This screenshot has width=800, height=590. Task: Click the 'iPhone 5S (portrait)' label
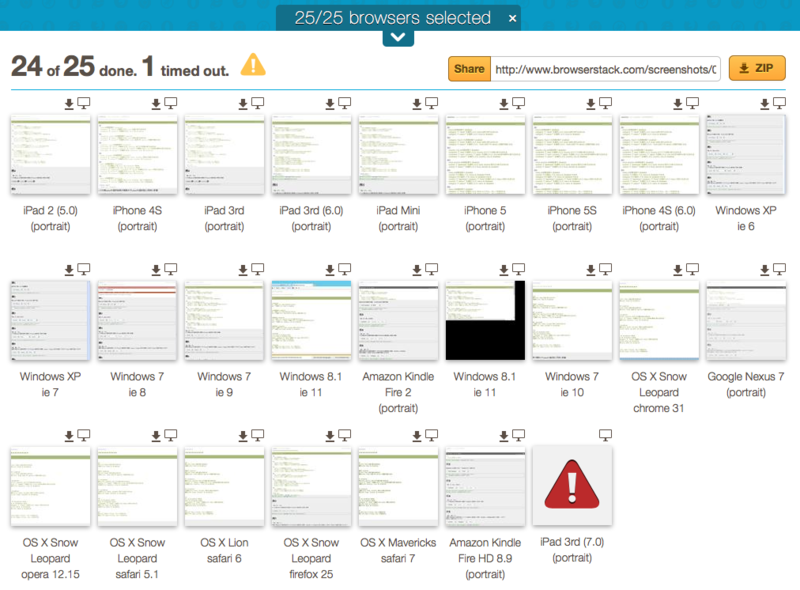pyautogui.click(x=572, y=218)
